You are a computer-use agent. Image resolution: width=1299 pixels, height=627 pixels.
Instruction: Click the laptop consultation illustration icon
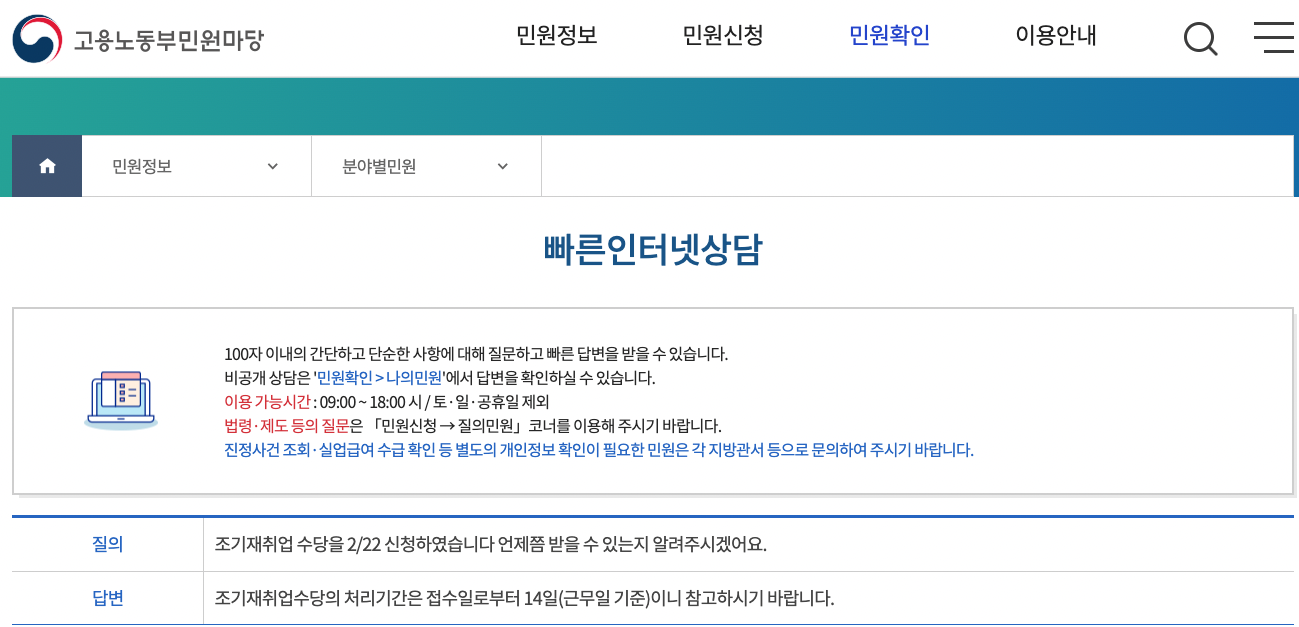click(x=120, y=399)
